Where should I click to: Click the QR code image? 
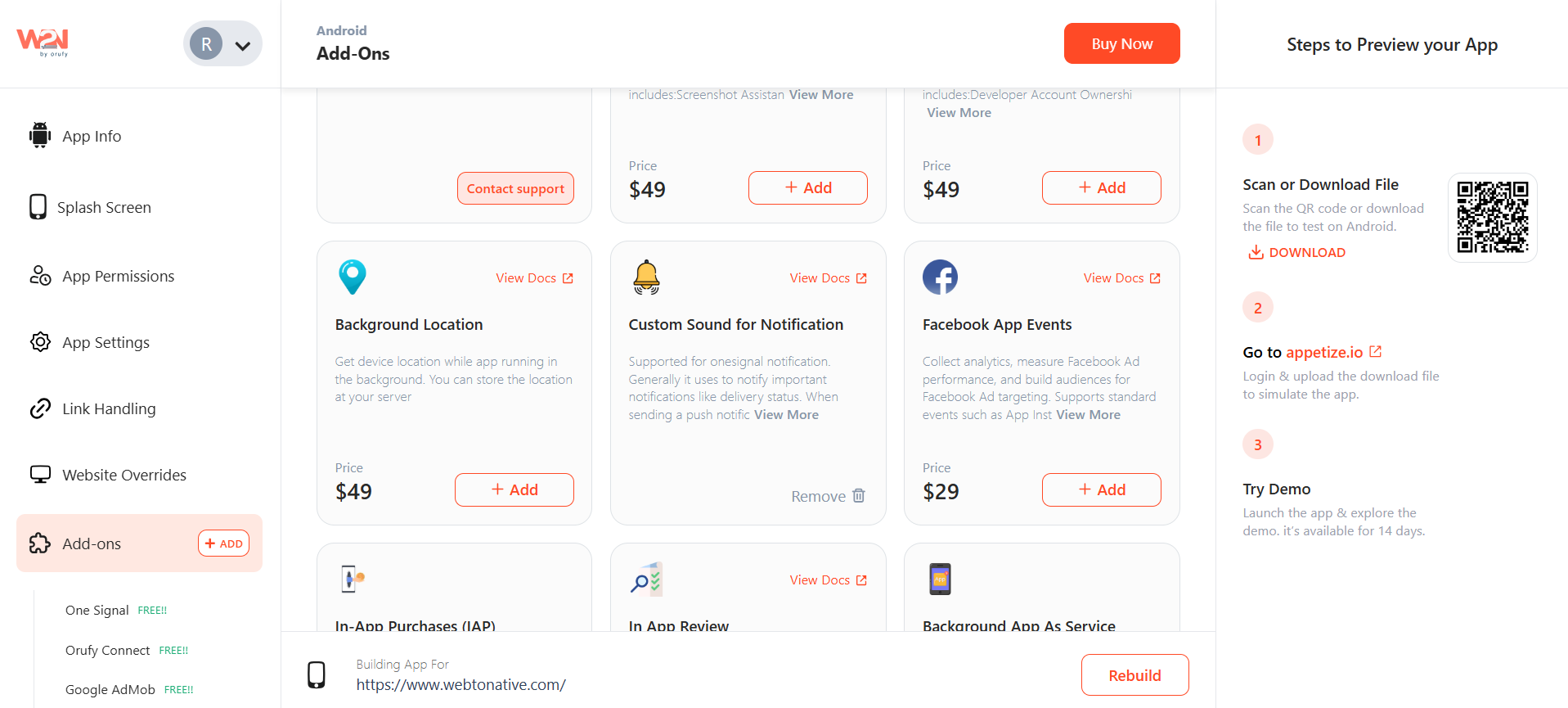click(x=1493, y=218)
